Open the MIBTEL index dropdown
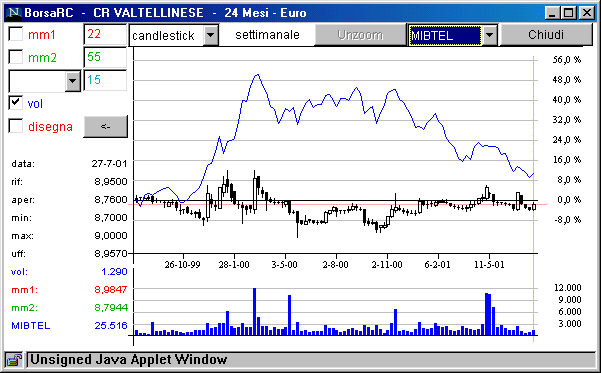The width and height of the screenshot is (601, 373). point(489,35)
